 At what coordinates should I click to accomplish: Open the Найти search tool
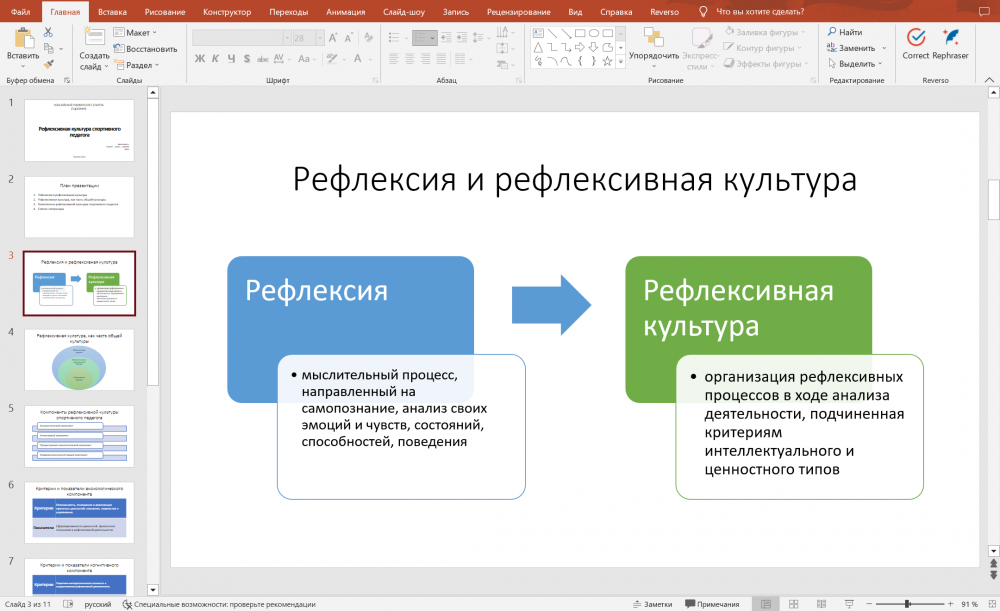(x=845, y=32)
